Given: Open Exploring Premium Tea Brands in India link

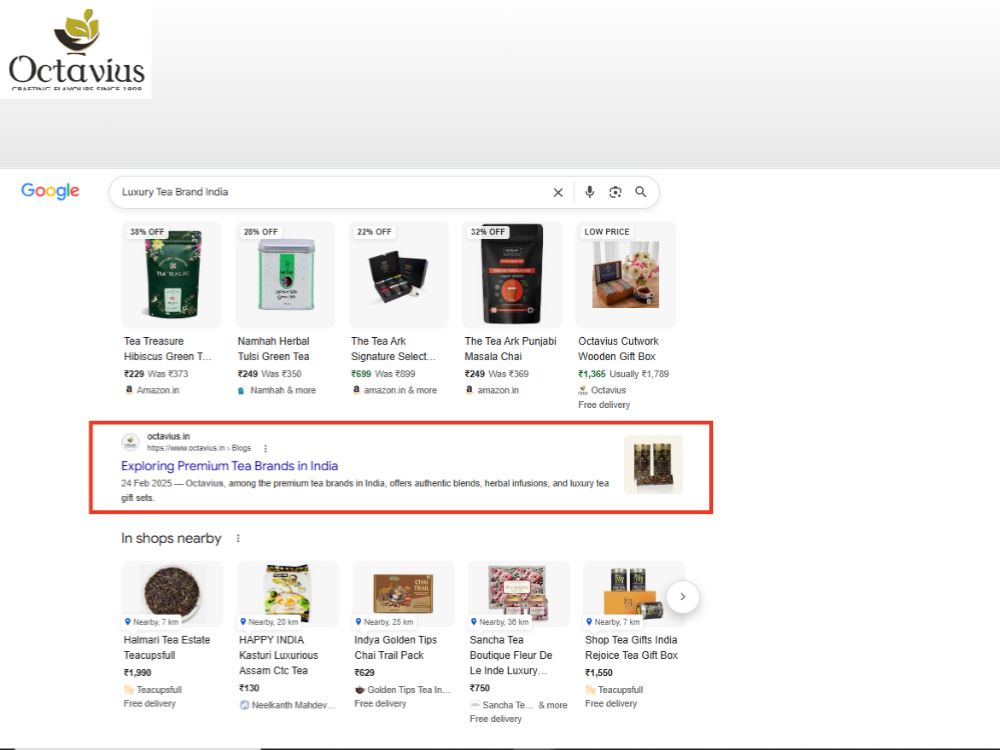Looking at the screenshot, I should [x=230, y=466].
